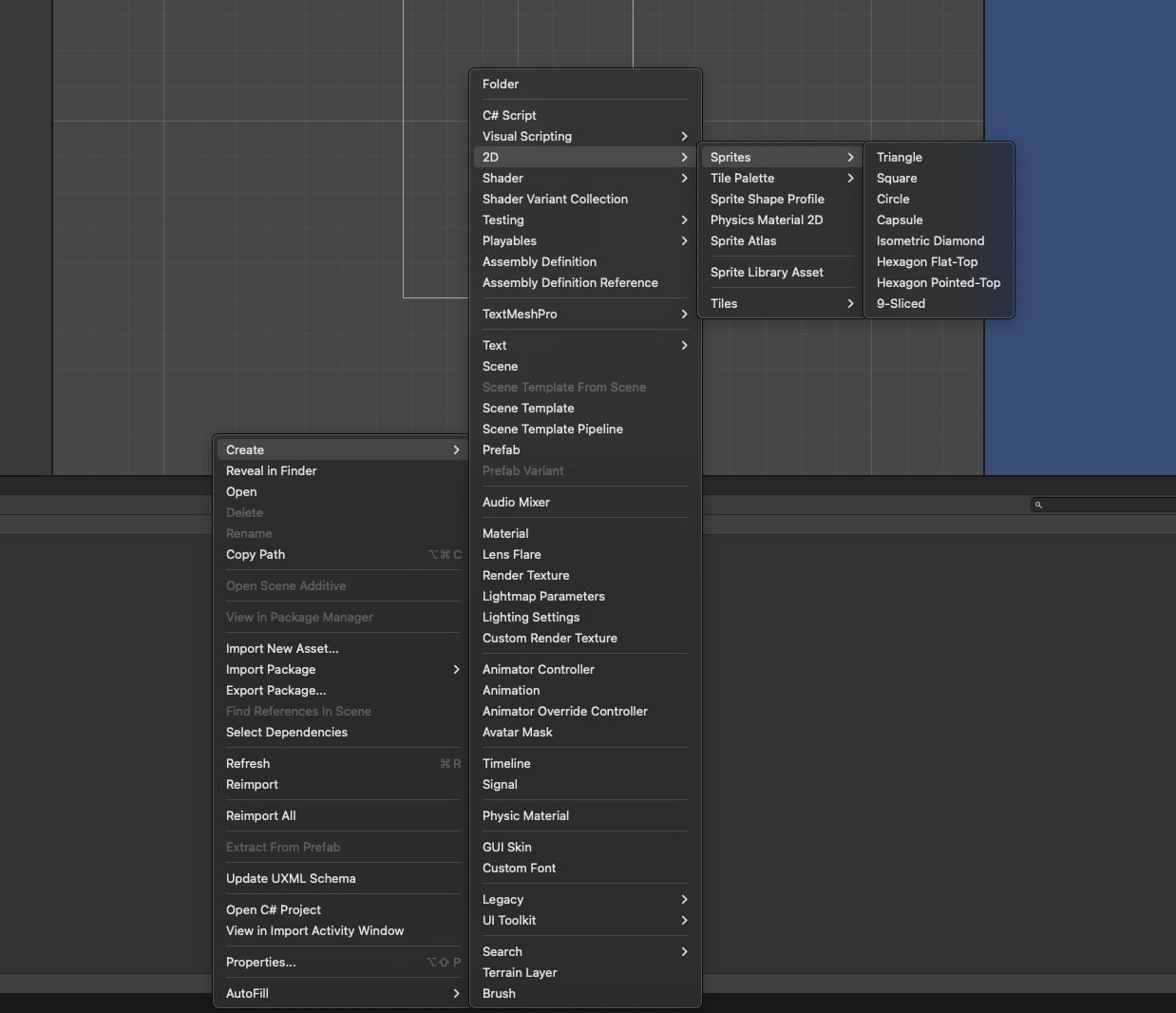This screenshot has height=1013, width=1176.
Task: Expand the Tile Palette submenu
Action: (x=782, y=178)
